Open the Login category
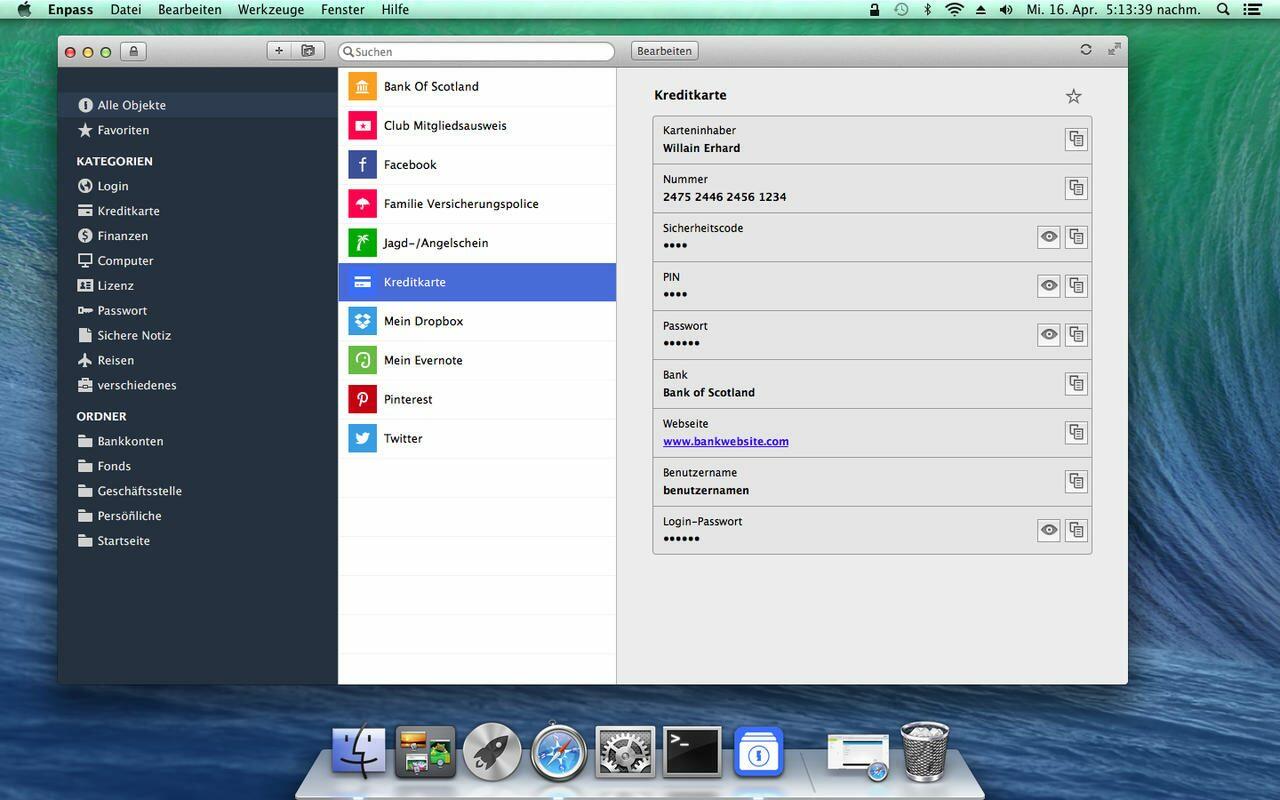The height and width of the screenshot is (800, 1280). coord(198,186)
